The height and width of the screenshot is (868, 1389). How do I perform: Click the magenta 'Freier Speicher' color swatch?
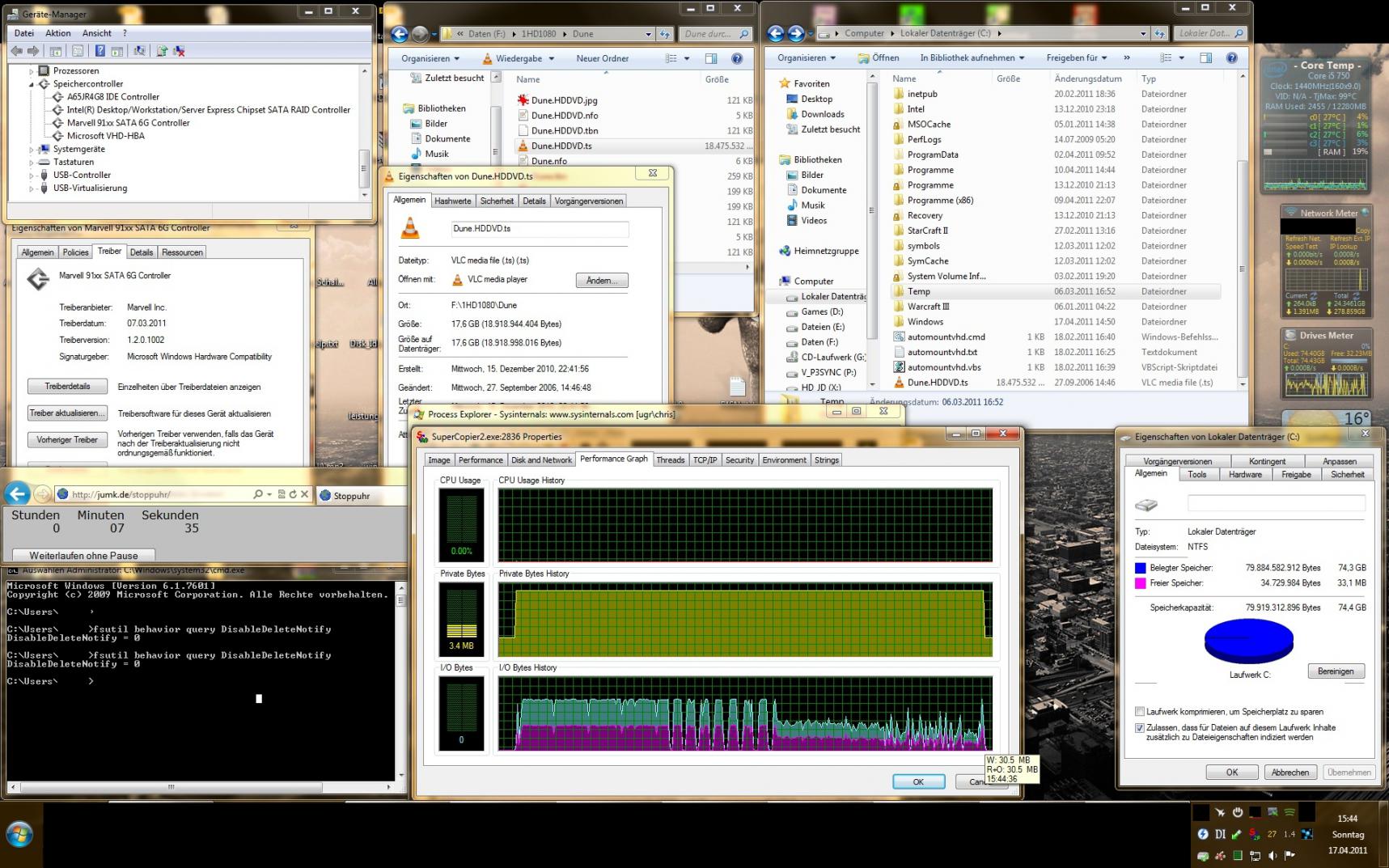(1141, 583)
